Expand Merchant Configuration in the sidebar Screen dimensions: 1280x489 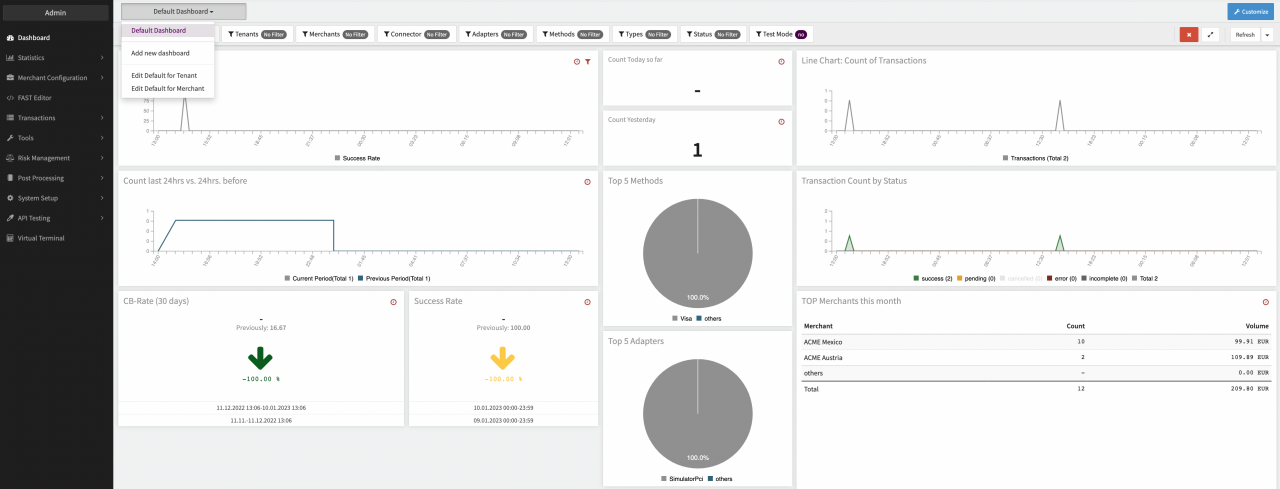click(x=56, y=78)
